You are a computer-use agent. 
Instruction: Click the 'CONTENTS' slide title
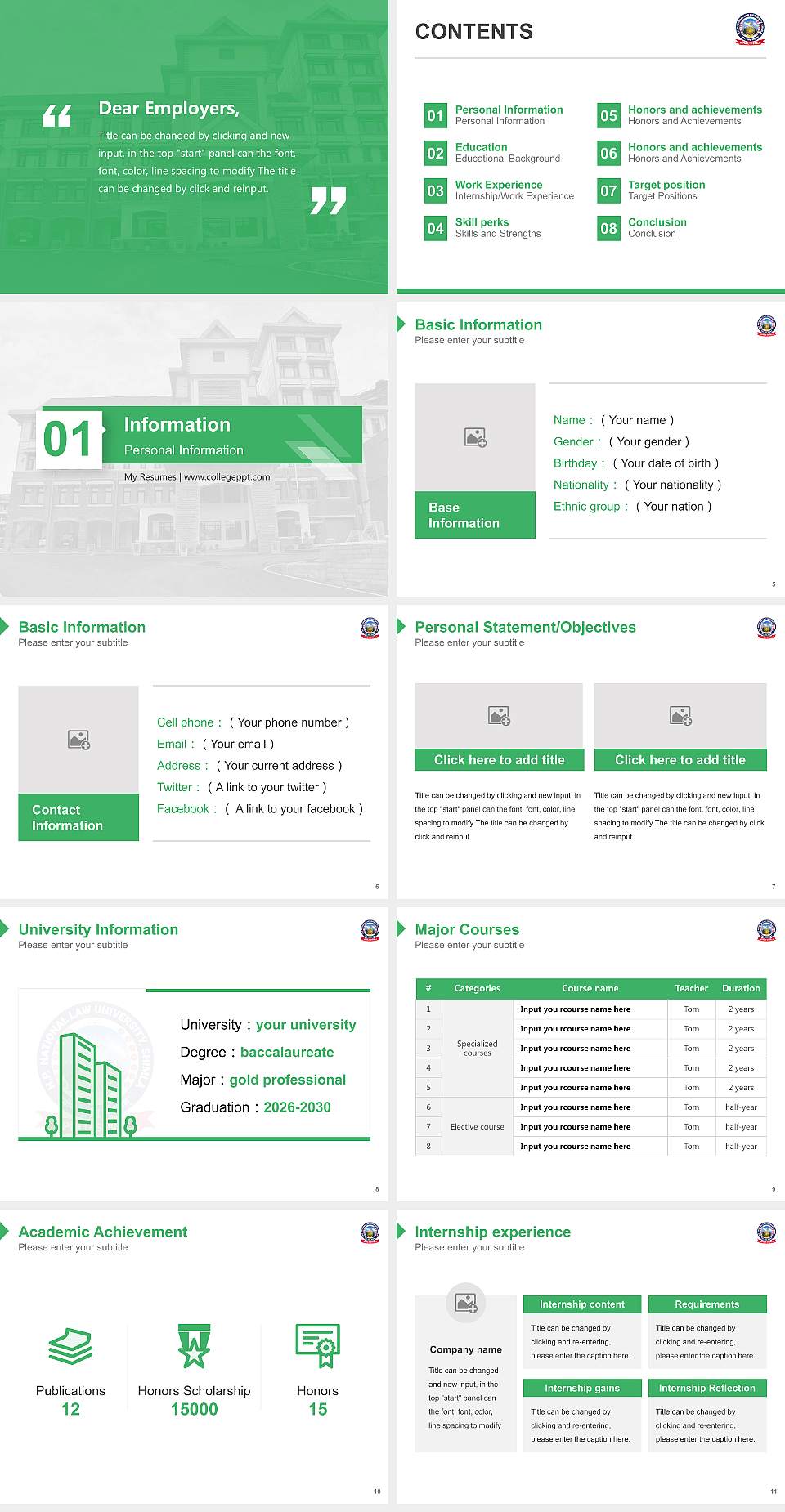pyautogui.click(x=474, y=32)
